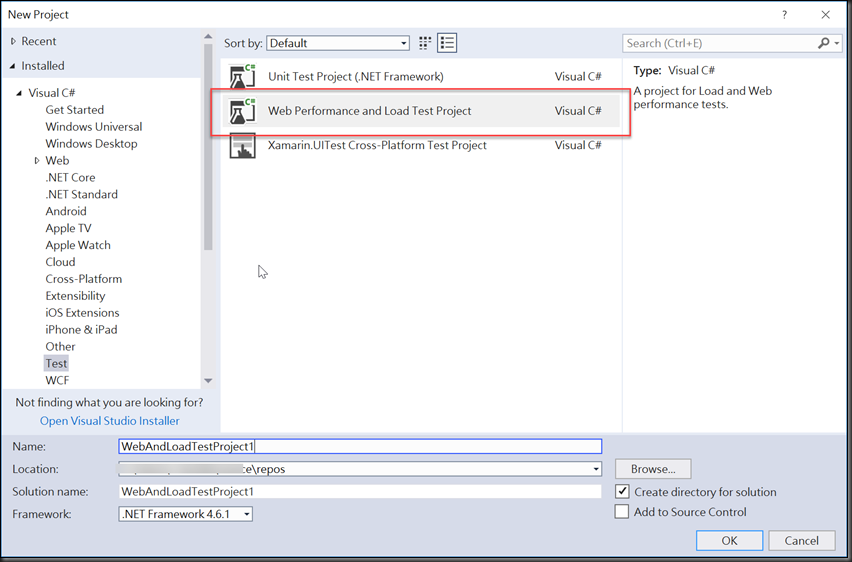
Task: Enable Add to Source Control checkbox
Action: pyautogui.click(x=622, y=511)
